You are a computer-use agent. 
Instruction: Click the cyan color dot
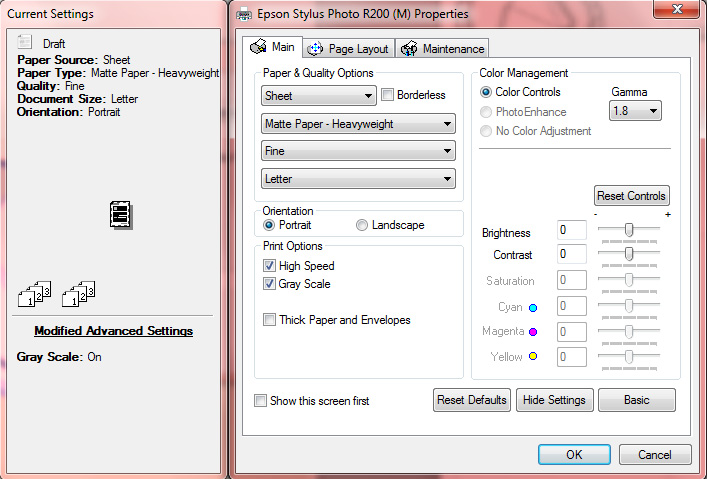[533, 308]
